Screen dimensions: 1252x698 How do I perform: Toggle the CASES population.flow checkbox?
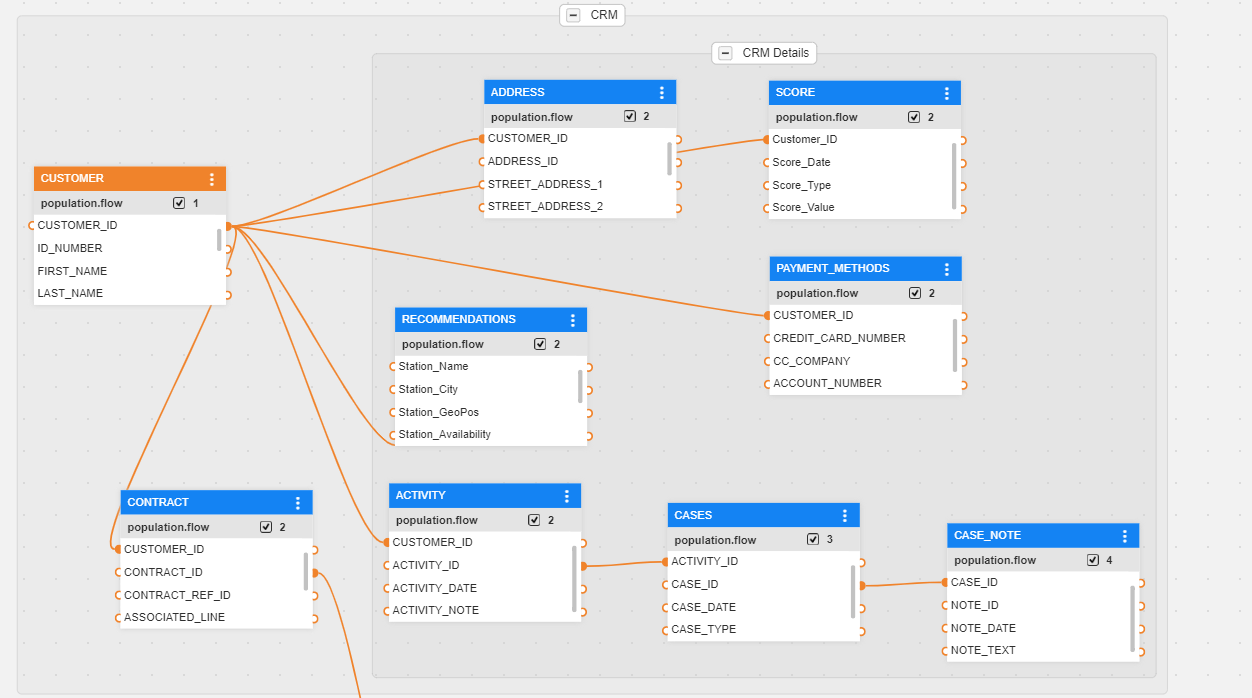812,540
